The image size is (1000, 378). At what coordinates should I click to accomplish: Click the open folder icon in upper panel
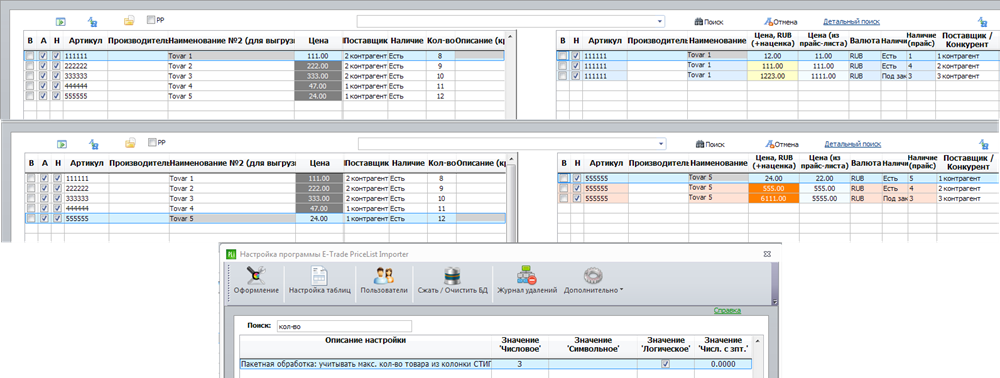[x=129, y=20]
